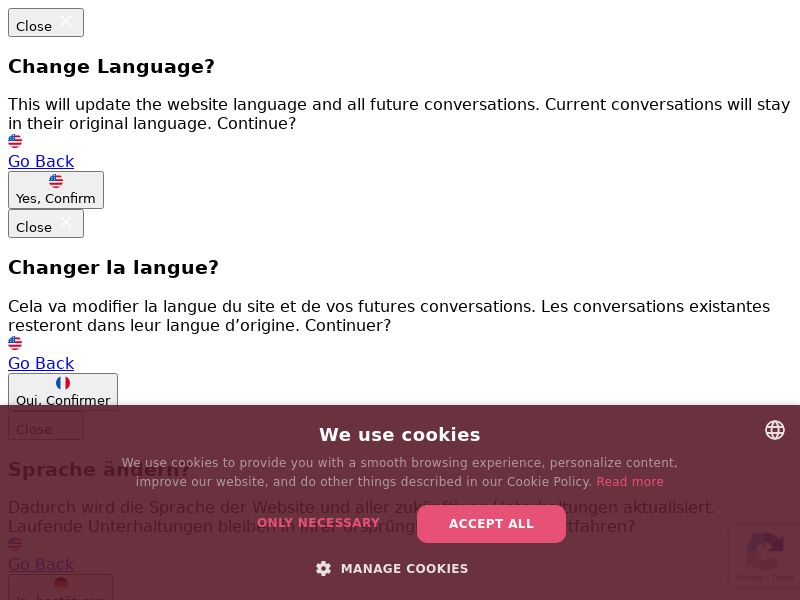
Task: Click the X icon in the topmost Close button
Action: (x=66, y=21)
